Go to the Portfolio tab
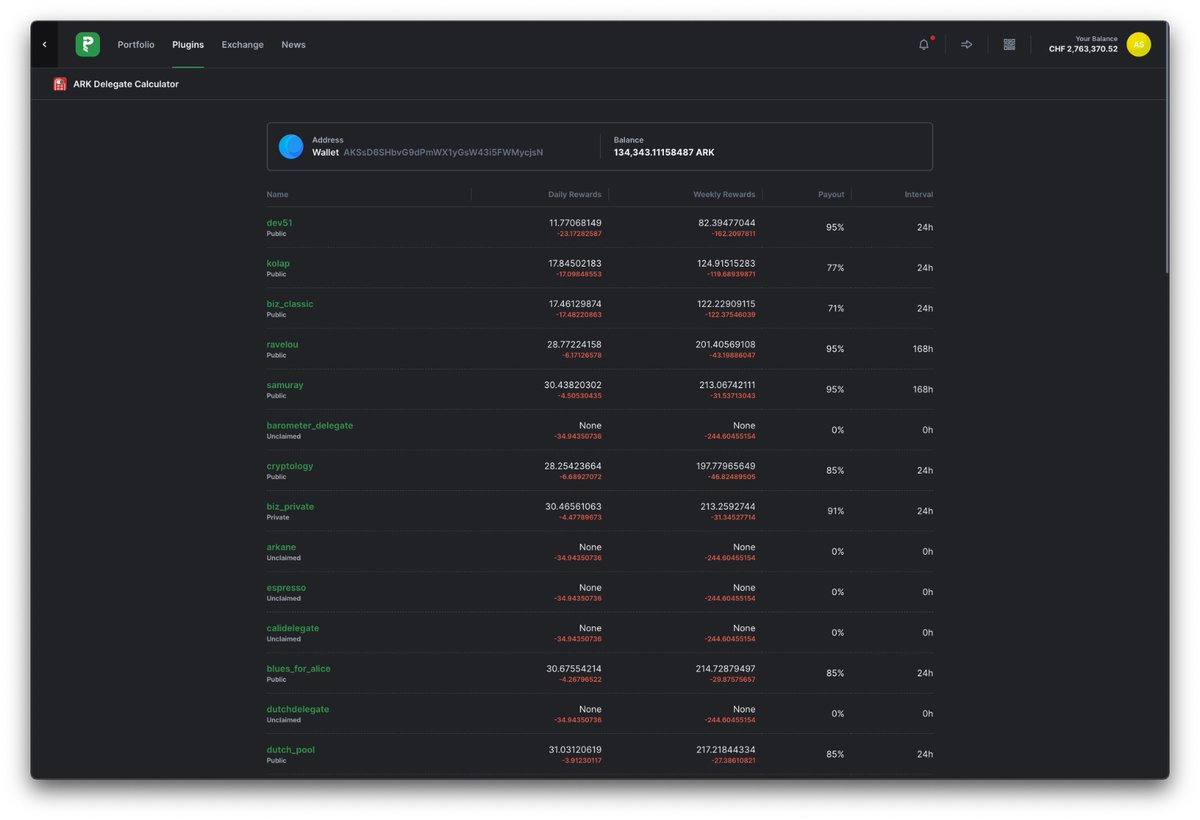 [136, 45]
